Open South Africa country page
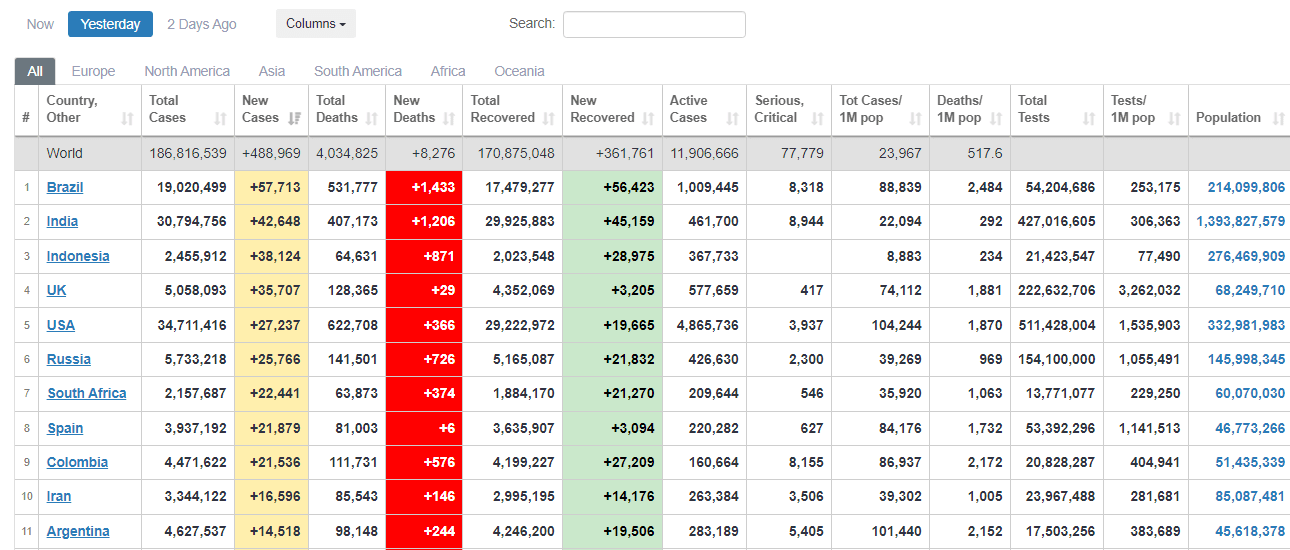This screenshot has height=550, width=1290. point(87,393)
